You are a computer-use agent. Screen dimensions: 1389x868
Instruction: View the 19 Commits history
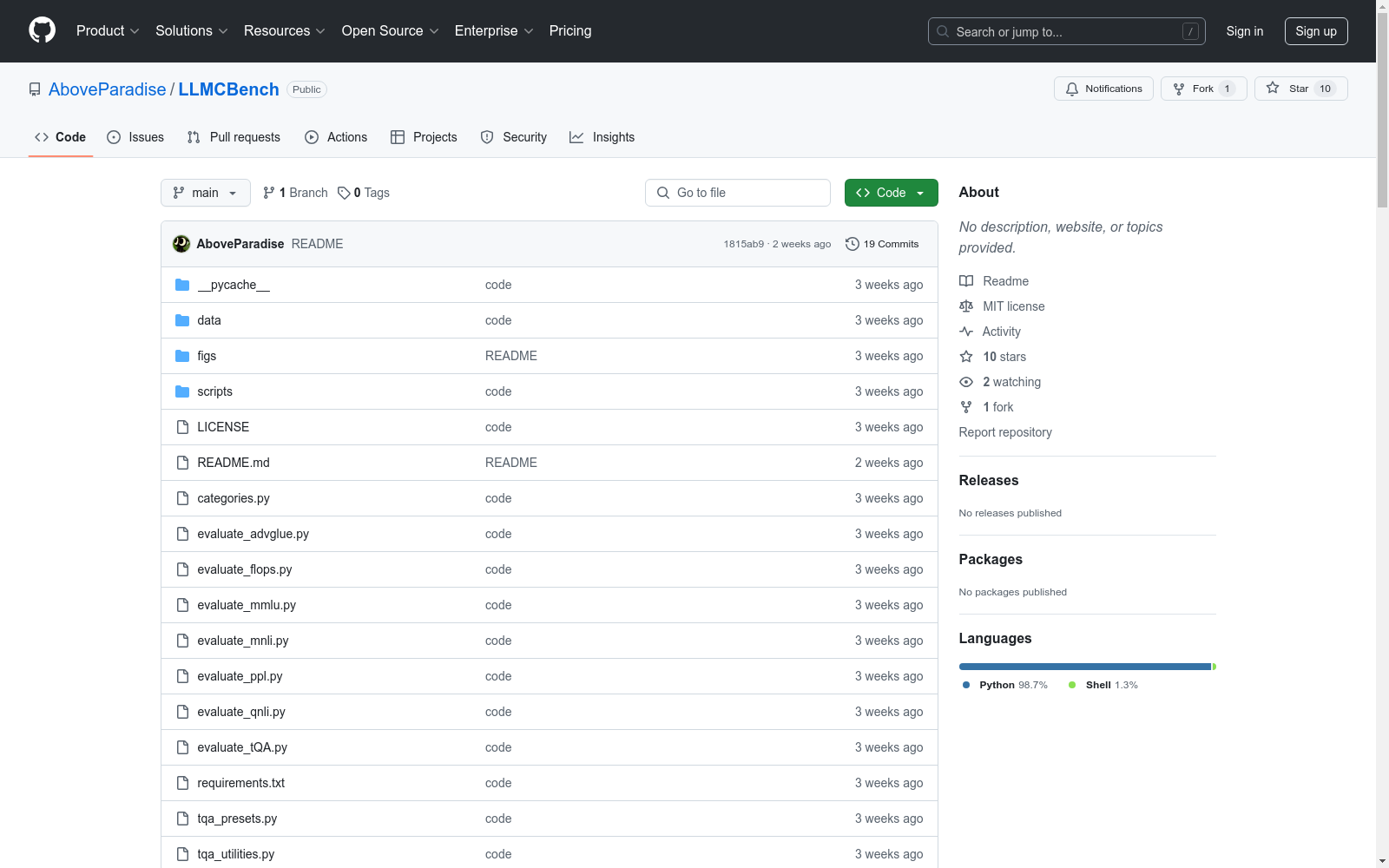[x=882, y=244]
